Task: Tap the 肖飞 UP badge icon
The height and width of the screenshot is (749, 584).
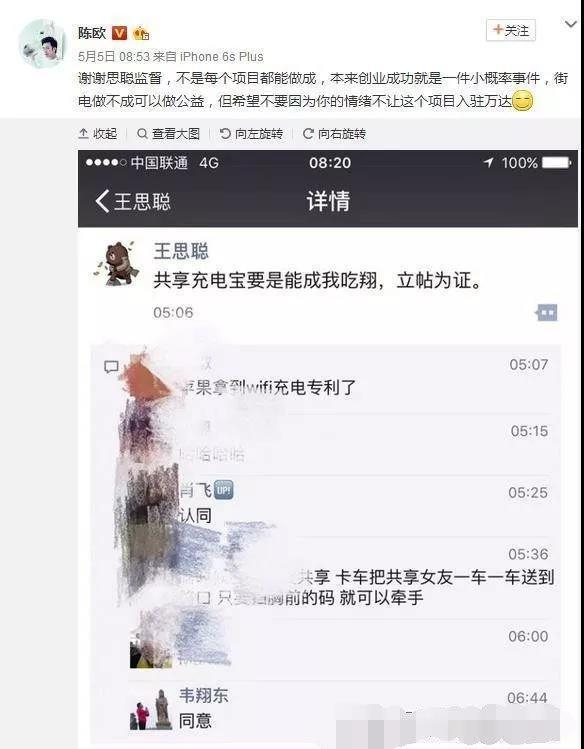Action: tap(223, 490)
